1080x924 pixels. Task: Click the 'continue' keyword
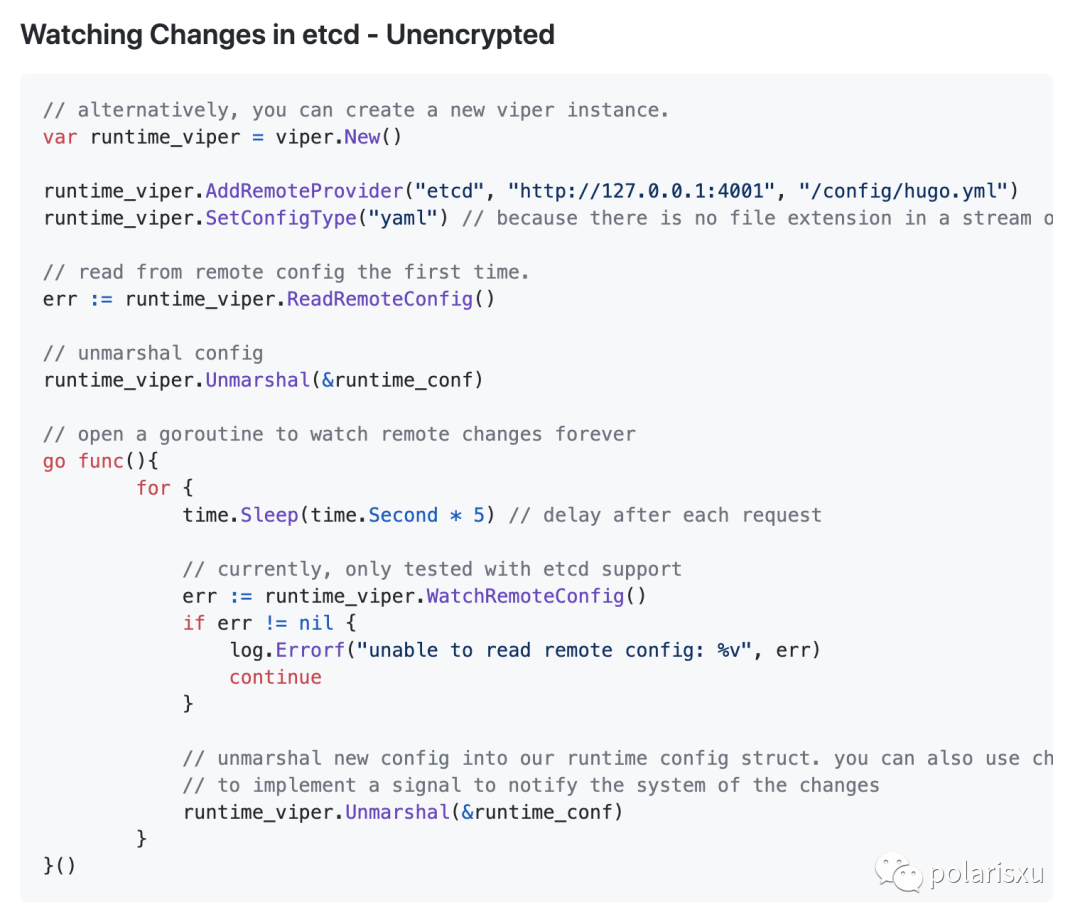pos(276,677)
